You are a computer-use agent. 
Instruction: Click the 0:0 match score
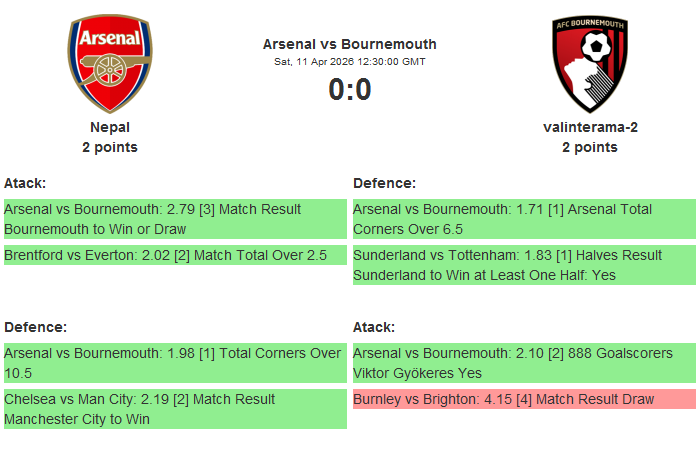[349, 90]
